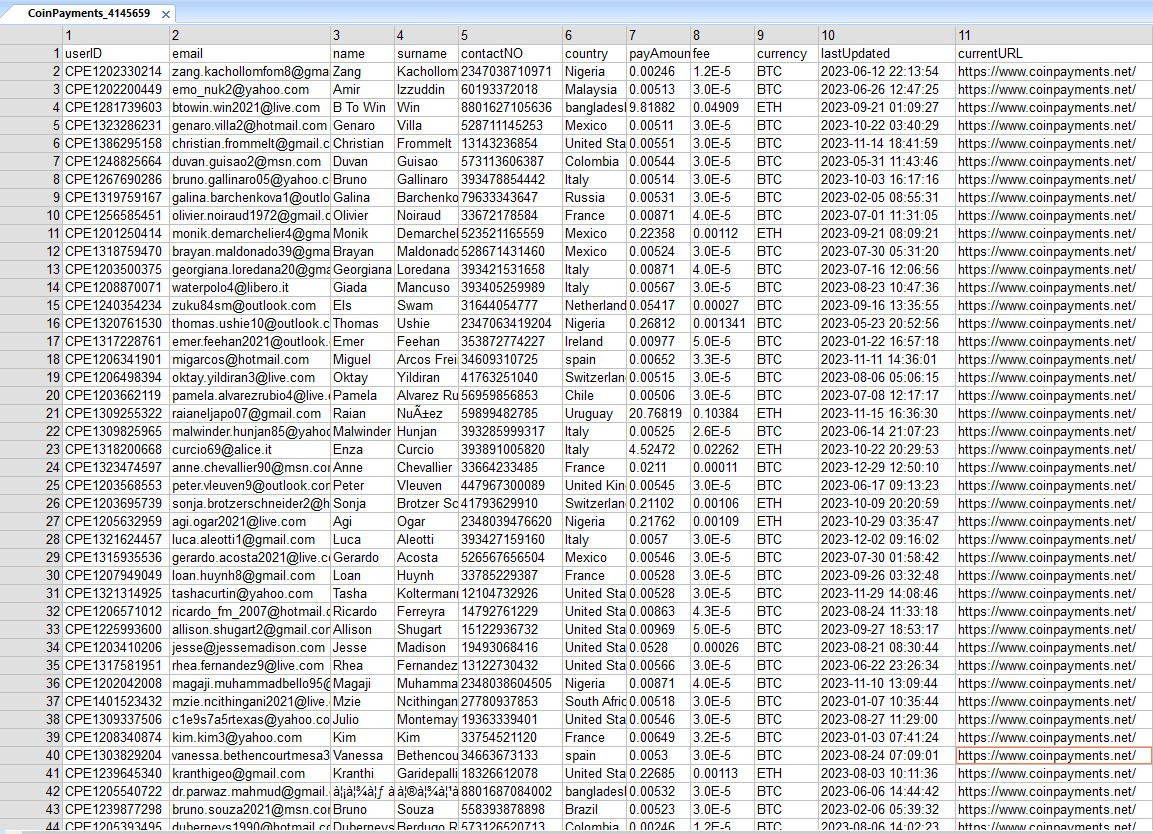Click fee cell 0.00027
The width and height of the screenshot is (1153, 834).
pyautogui.click(x=722, y=305)
